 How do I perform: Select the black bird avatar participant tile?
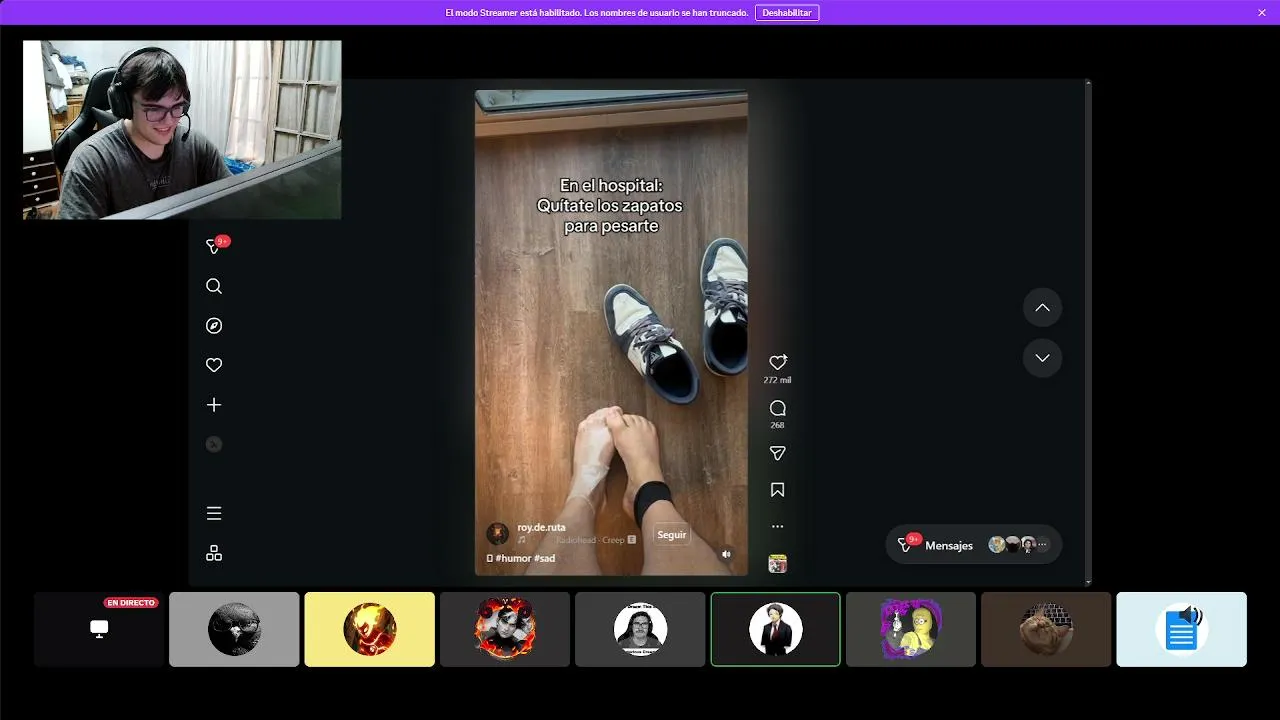click(234, 629)
